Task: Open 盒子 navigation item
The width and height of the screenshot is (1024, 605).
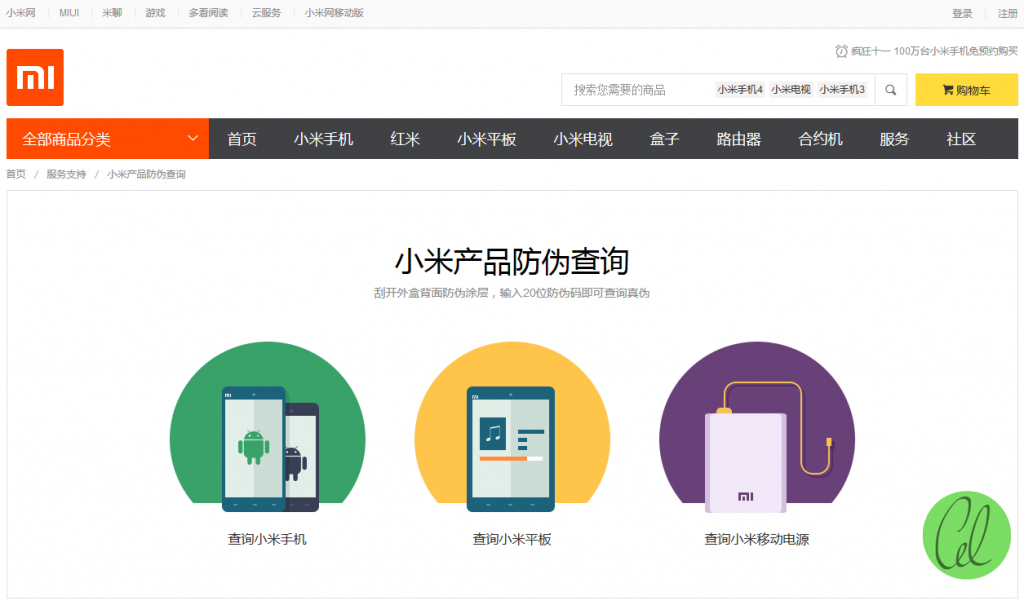Action: point(665,139)
